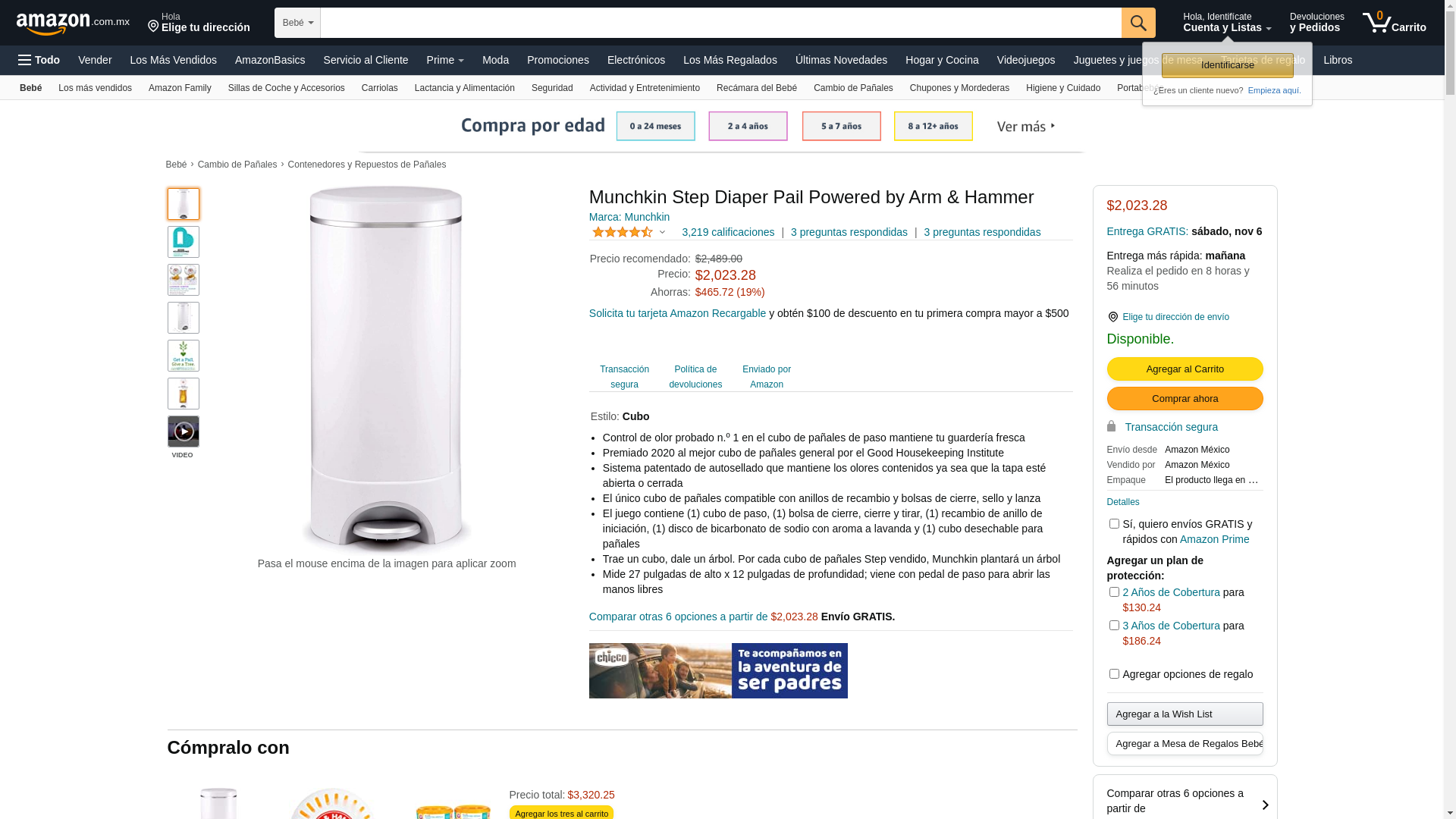Enable the 2 Años de Cobertura option

point(1114,592)
